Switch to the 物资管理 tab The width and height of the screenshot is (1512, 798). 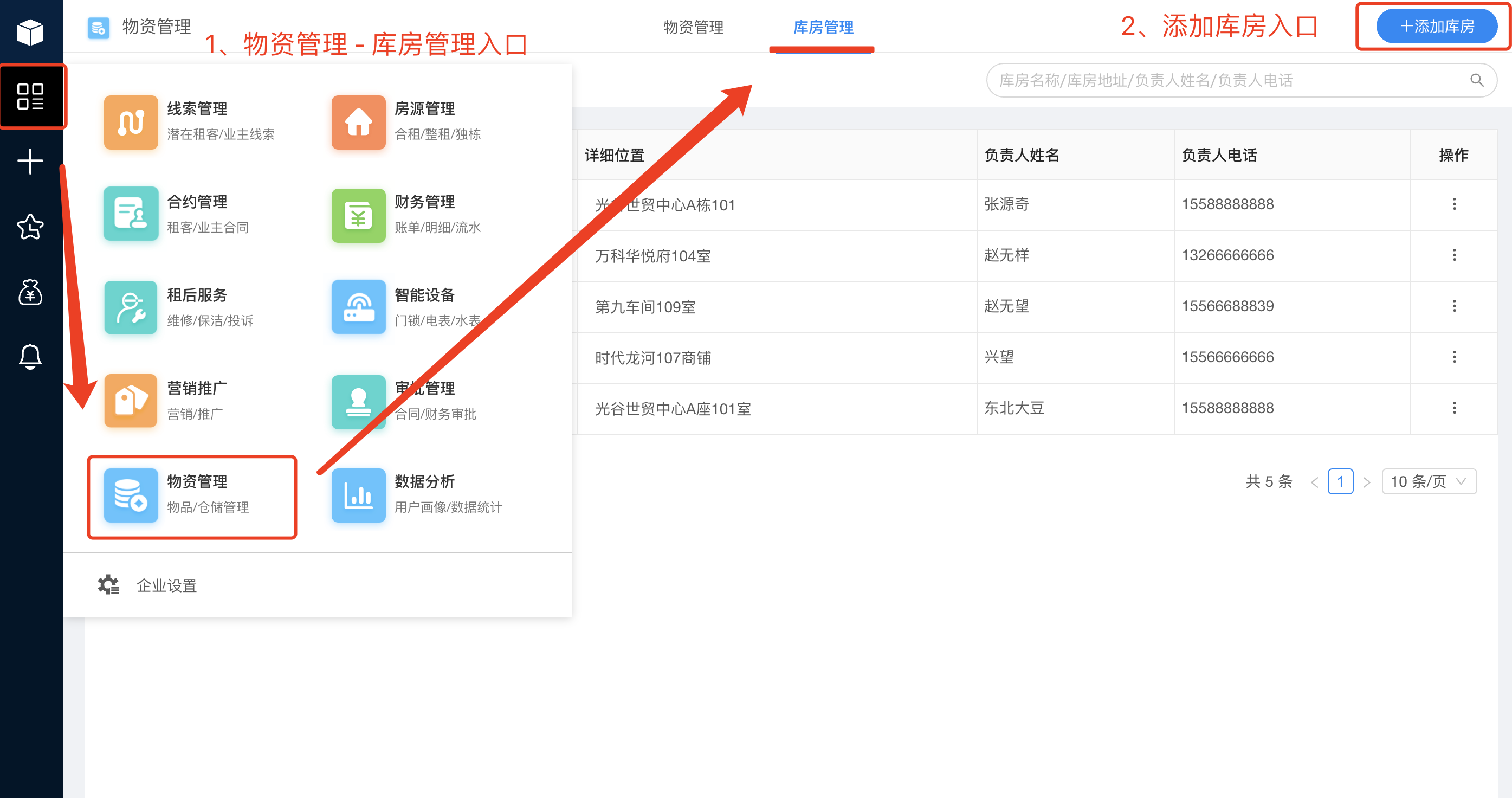693,27
